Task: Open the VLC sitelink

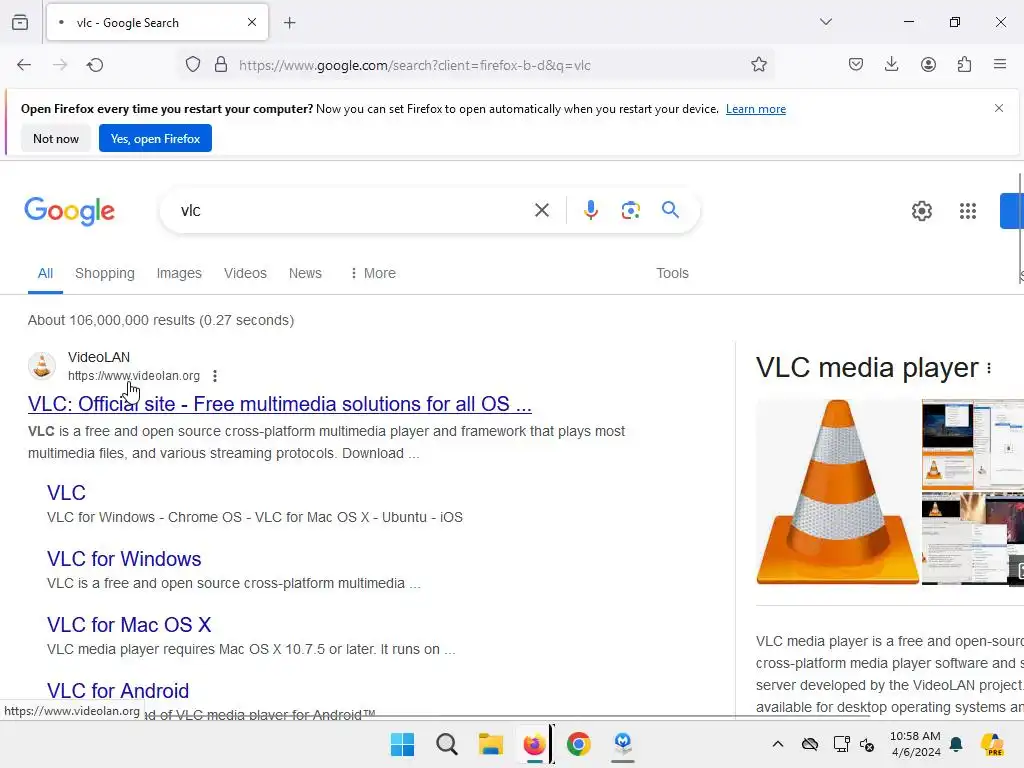Action: [66, 493]
